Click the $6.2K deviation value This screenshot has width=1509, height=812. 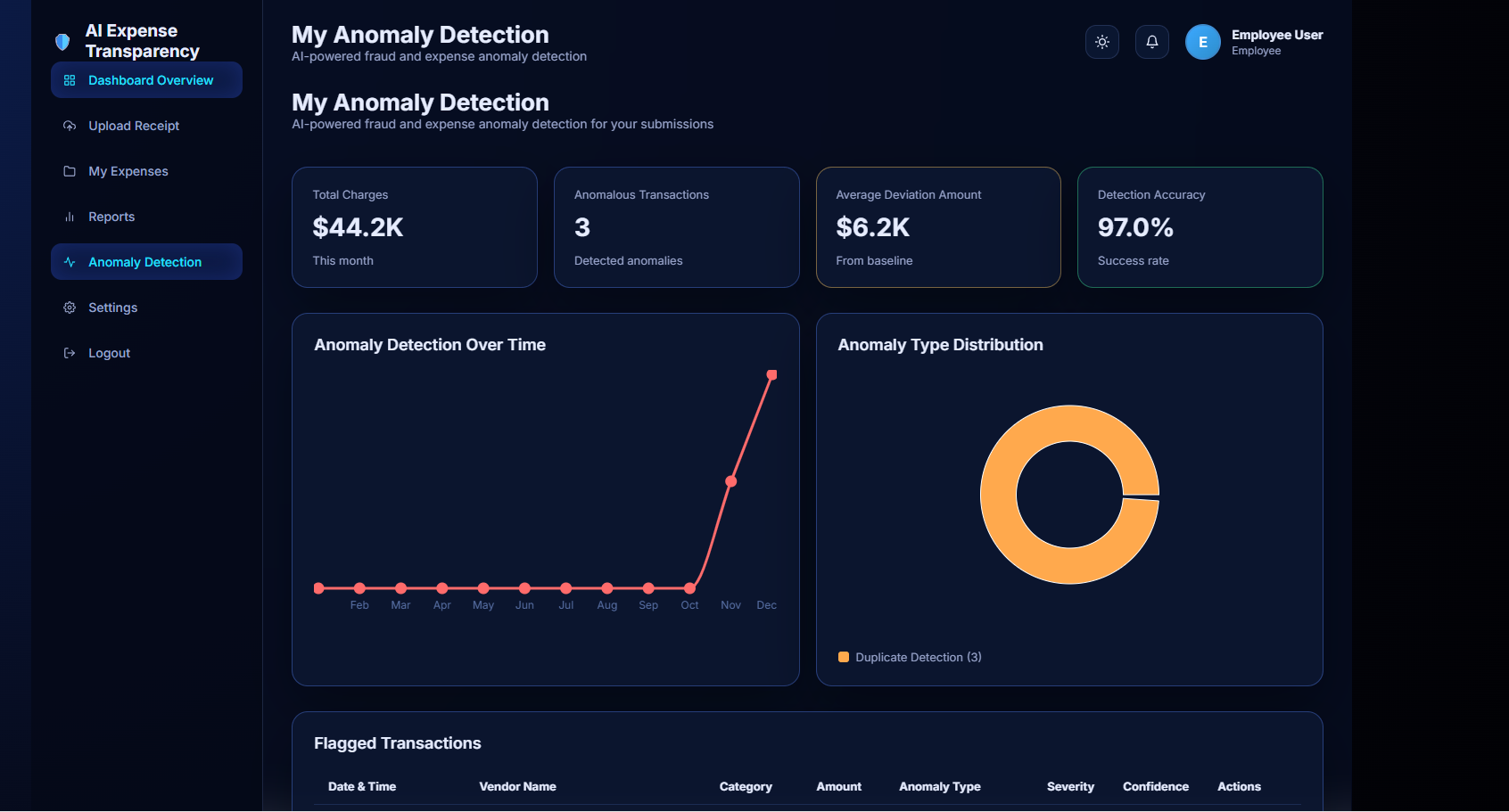click(x=873, y=227)
